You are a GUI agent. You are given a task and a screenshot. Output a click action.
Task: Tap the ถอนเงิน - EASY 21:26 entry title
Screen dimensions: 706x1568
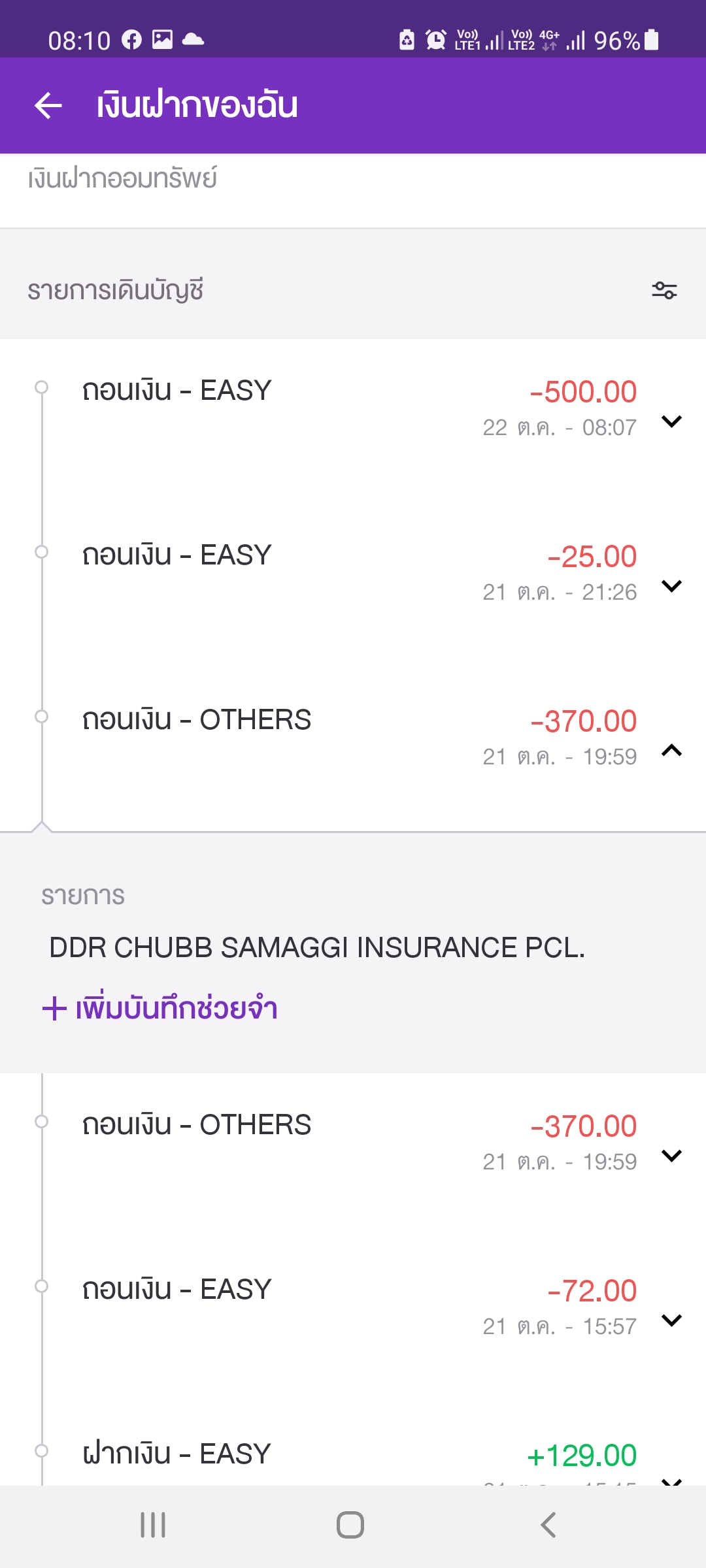tap(176, 555)
